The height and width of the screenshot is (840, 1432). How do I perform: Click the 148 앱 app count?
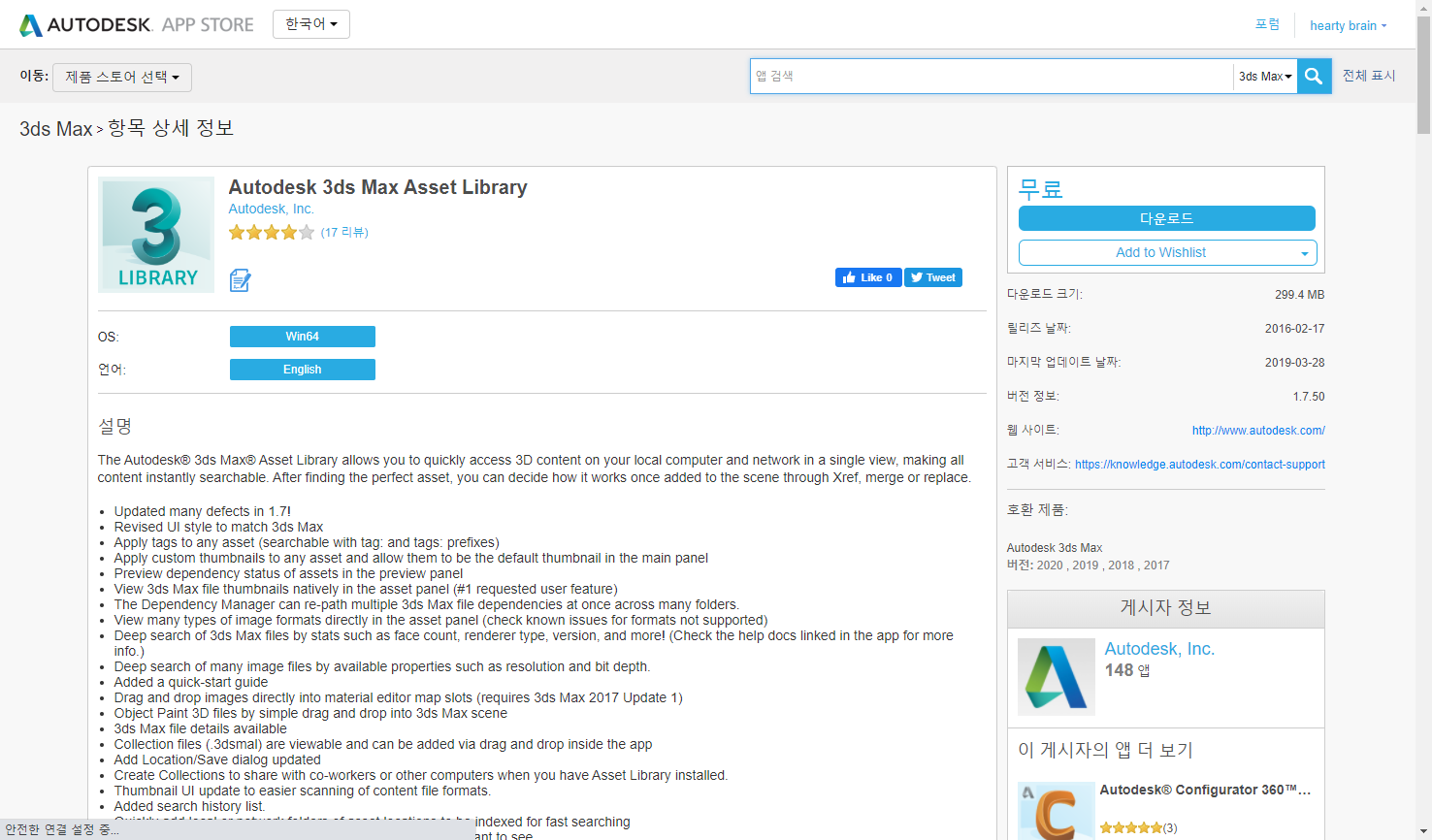(1127, 670)
